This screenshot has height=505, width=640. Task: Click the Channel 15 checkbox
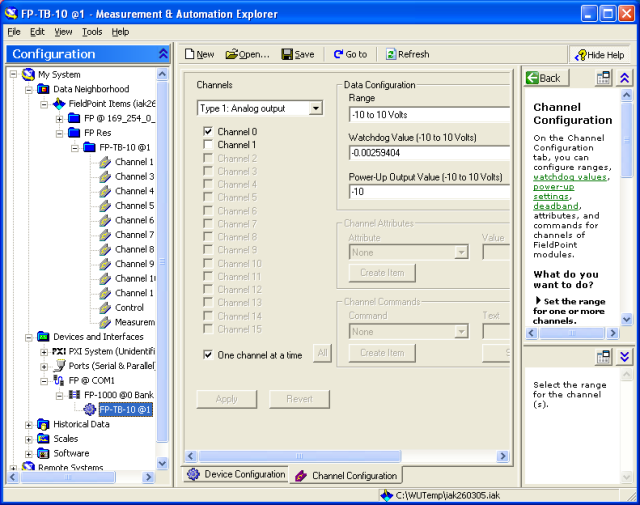[208, 329]
